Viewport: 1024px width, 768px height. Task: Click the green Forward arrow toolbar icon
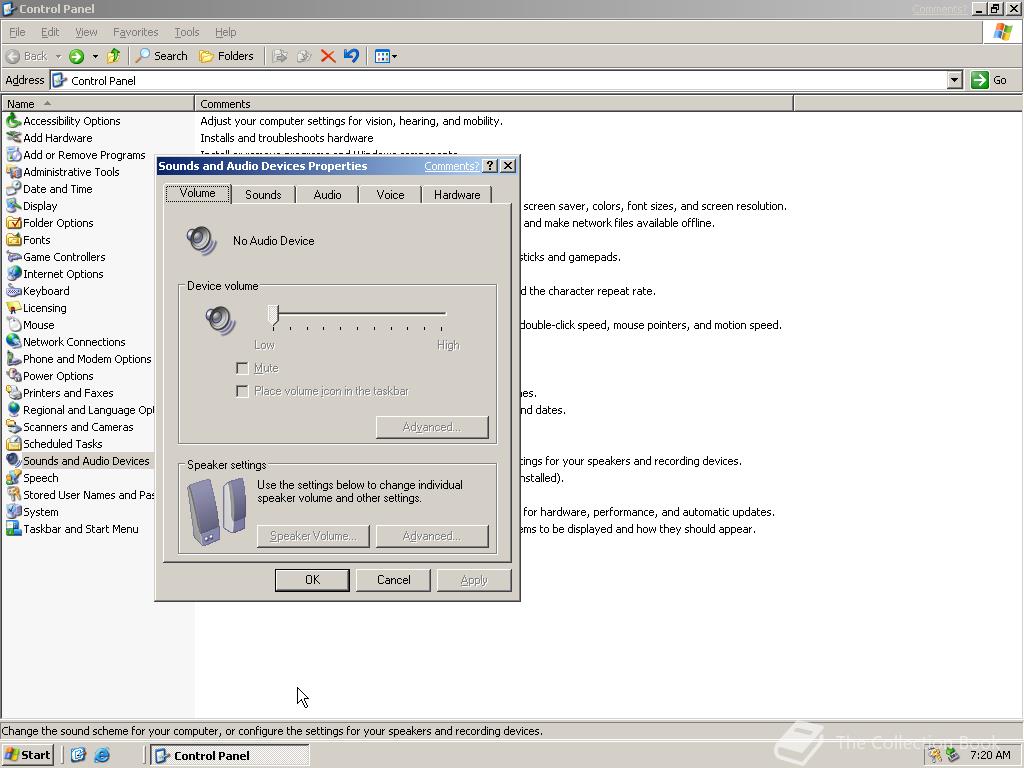(76, 56)
